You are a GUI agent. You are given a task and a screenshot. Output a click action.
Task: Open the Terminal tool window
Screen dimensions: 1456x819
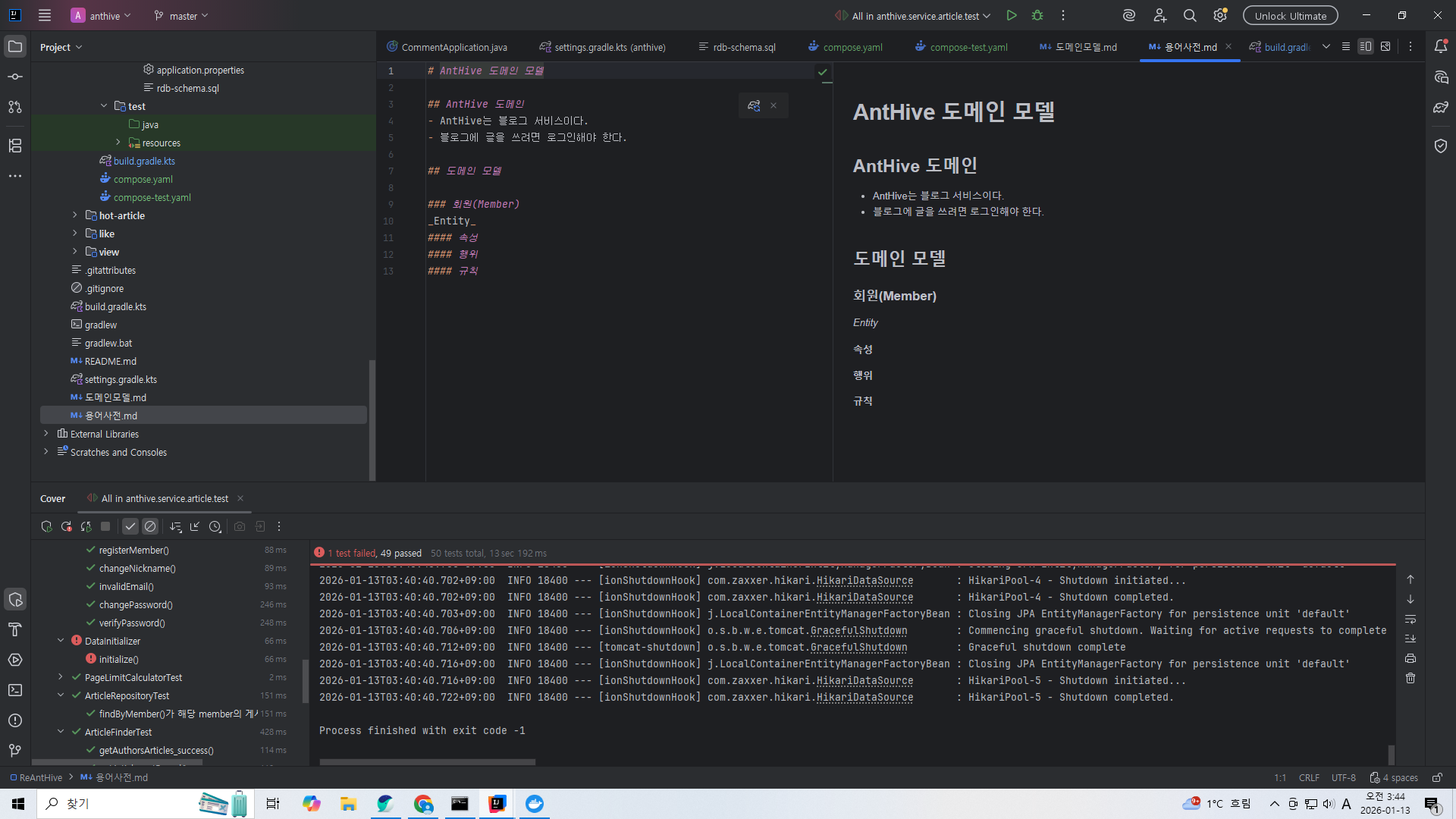point(15,690)
